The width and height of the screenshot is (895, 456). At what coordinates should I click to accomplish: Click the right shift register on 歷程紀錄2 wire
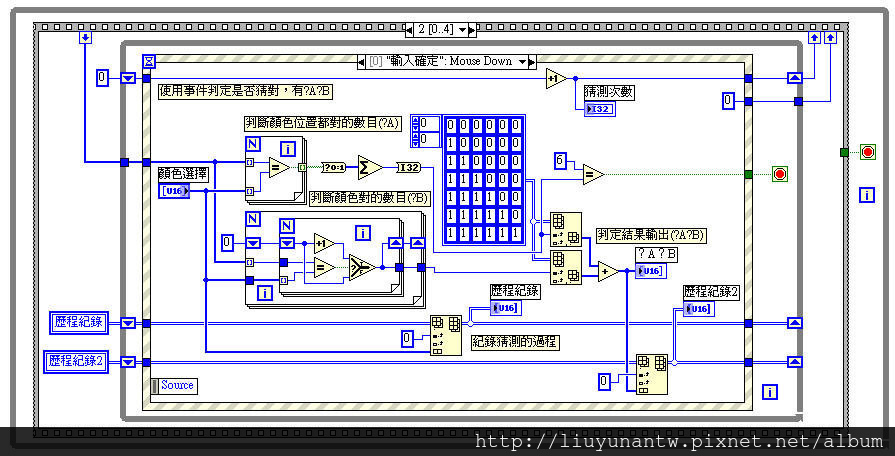tap(795, 362)
